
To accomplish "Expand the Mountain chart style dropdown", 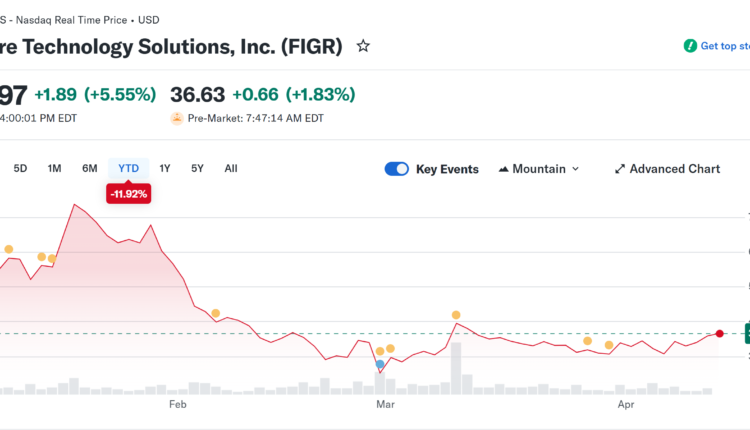I will pos(575,169).
